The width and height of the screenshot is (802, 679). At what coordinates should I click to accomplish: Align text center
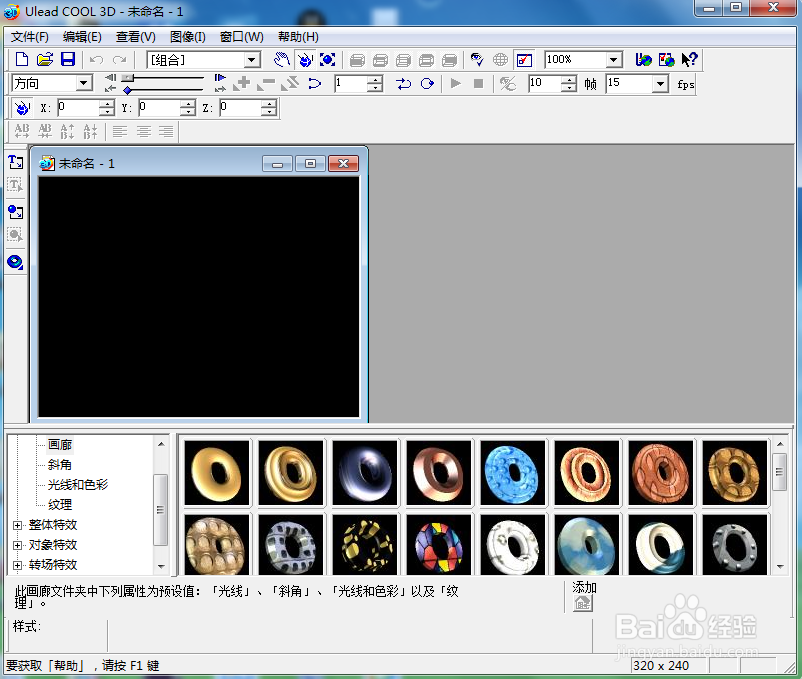[144, 132]
